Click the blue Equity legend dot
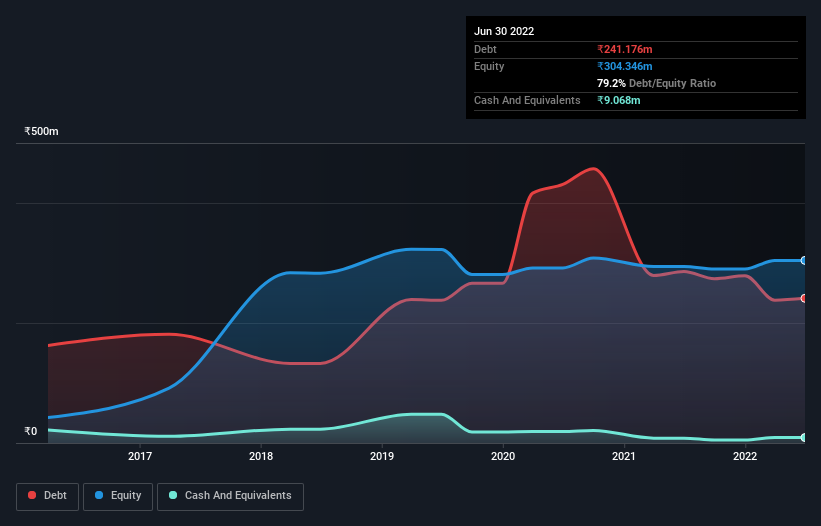 pos(99,495)
